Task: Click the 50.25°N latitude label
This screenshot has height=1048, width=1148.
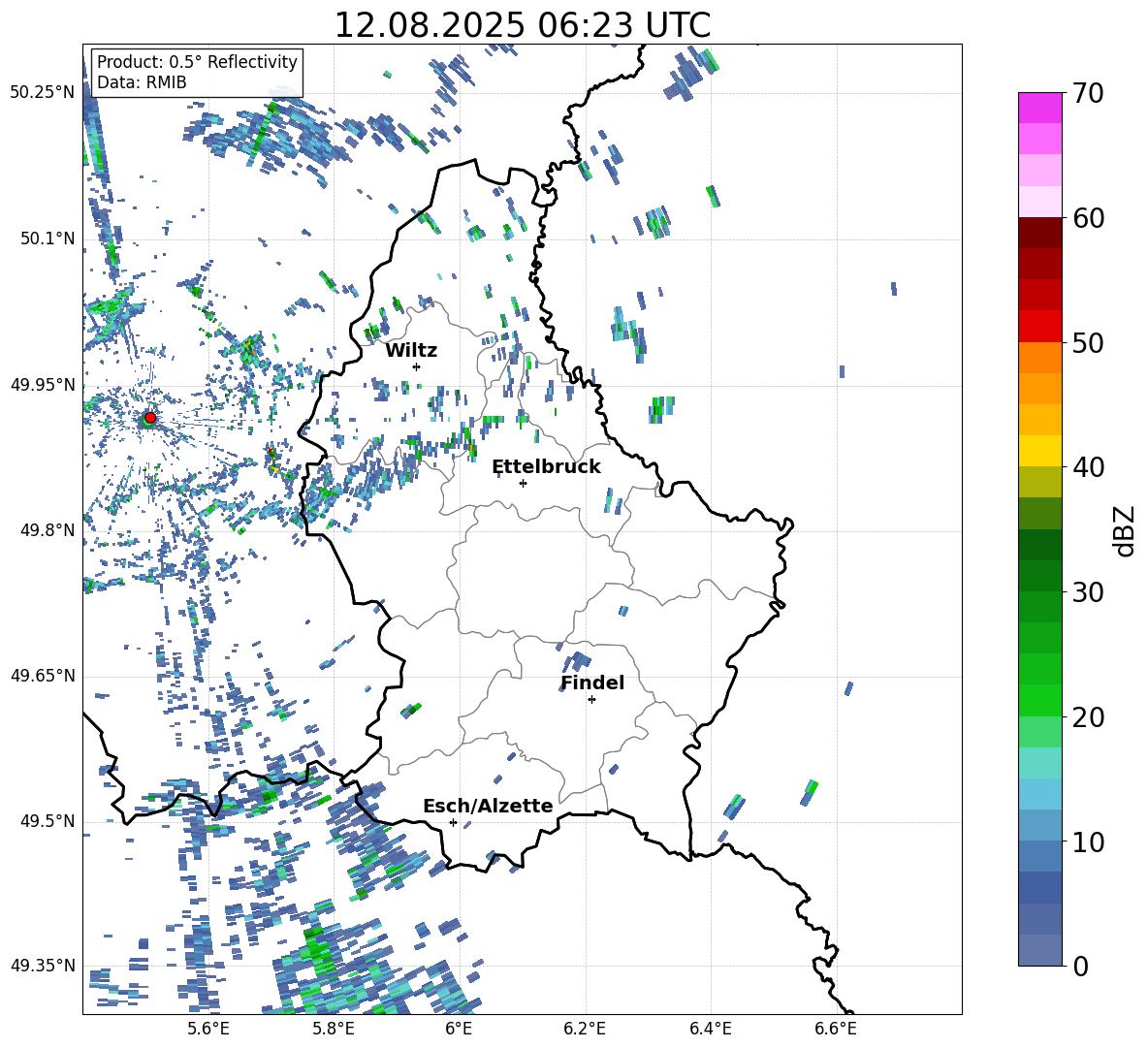Action: 43,93
